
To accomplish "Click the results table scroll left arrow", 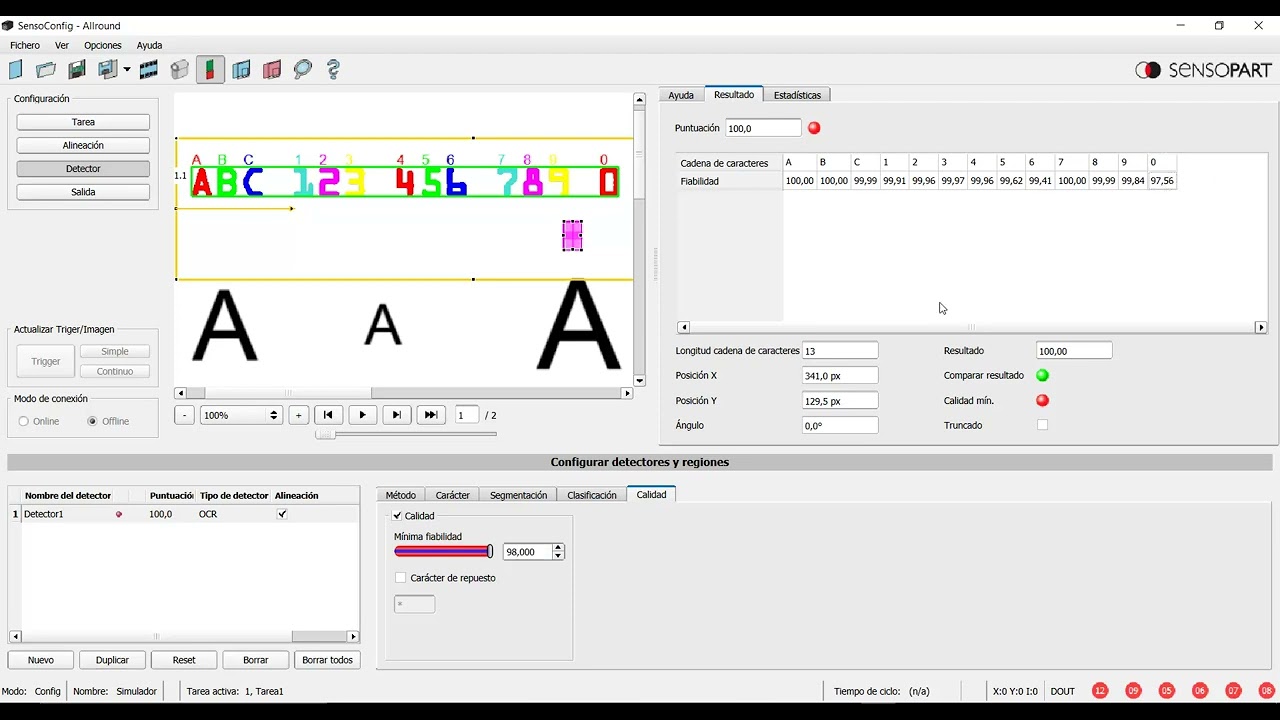I will (684, 327).
